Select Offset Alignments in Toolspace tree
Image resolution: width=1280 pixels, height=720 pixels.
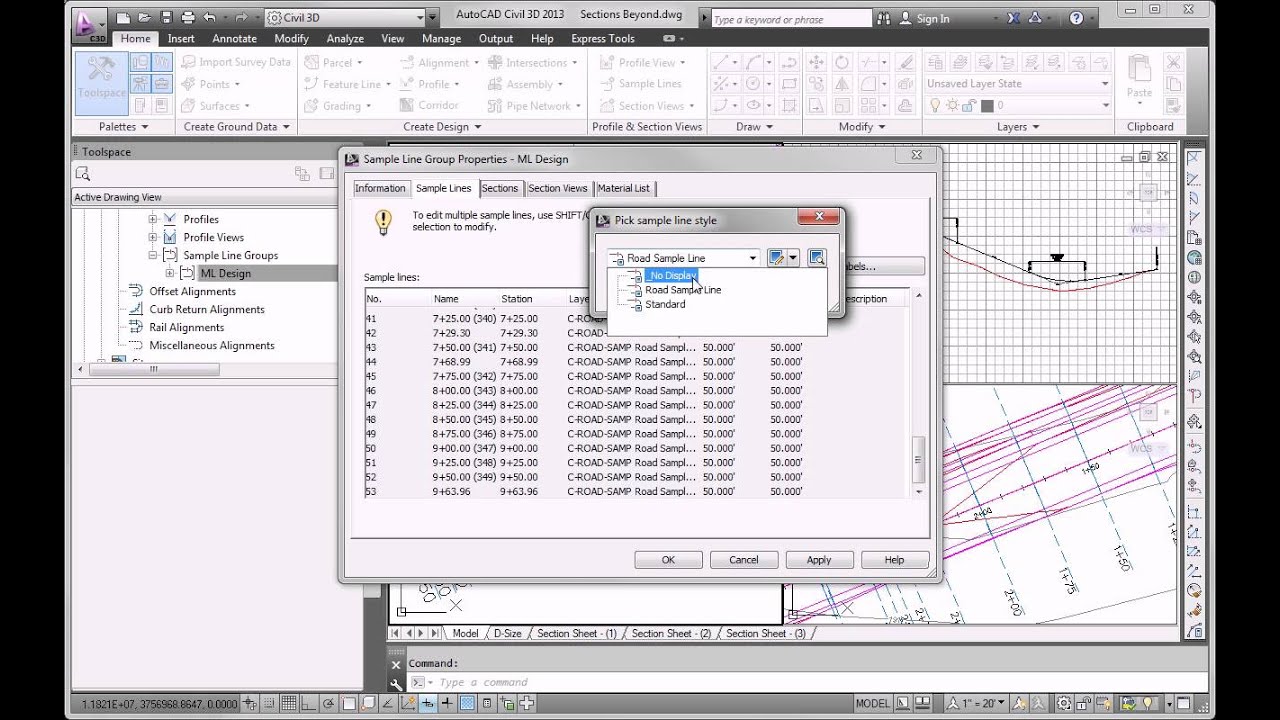pyautogui.click(x=192, y=291)
